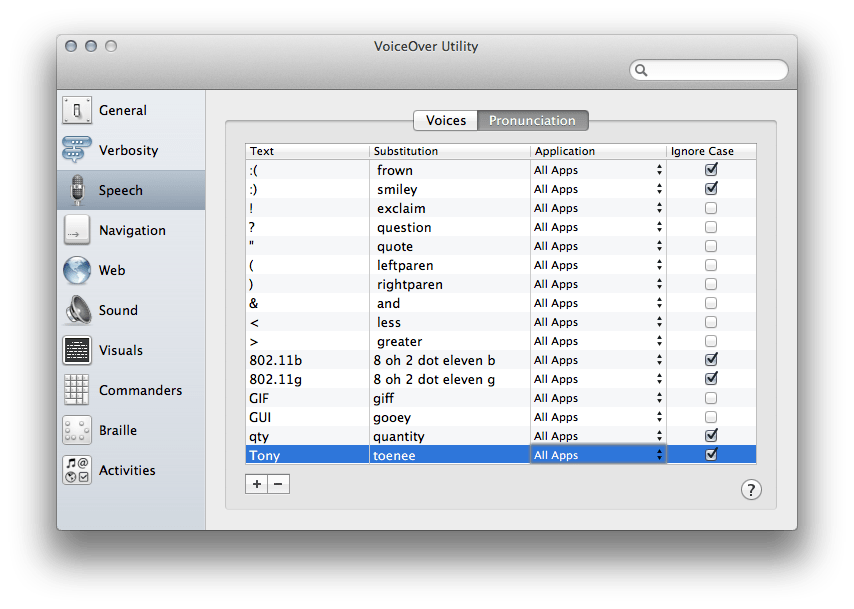The height and width of the screenshot is (609, 854).
Task: Open Application dropdown for leftparen row
Action: coord(598,265)
